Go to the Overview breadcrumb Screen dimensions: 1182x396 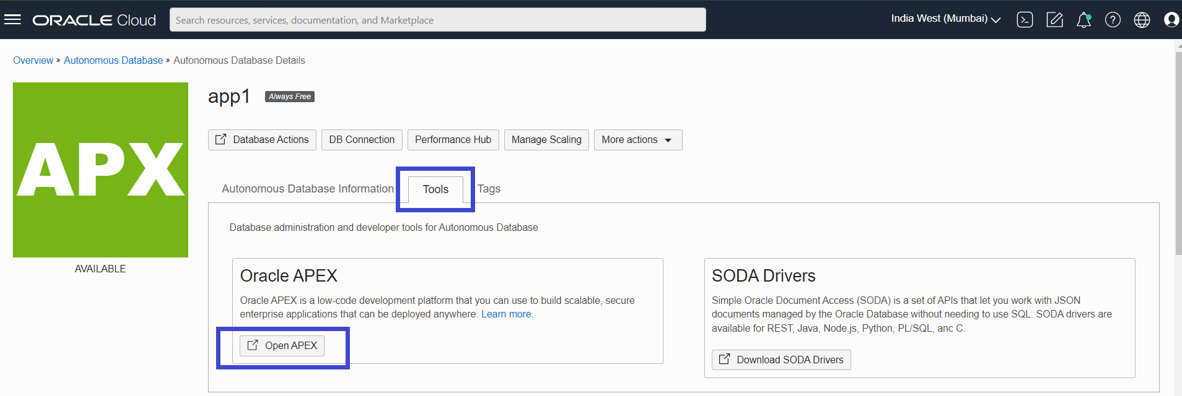[33, 60]
